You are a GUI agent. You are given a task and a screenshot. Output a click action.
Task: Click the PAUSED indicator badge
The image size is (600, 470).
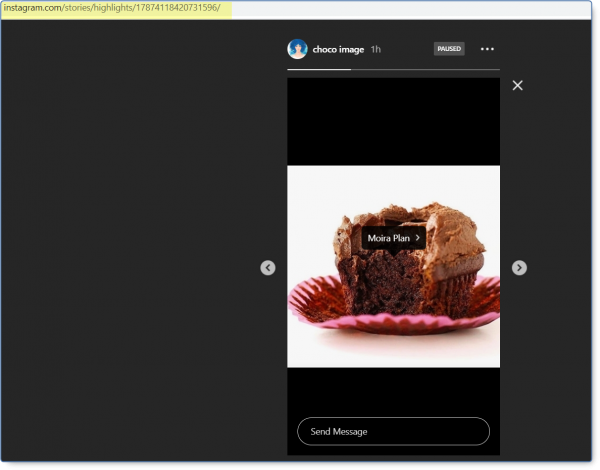449,49
